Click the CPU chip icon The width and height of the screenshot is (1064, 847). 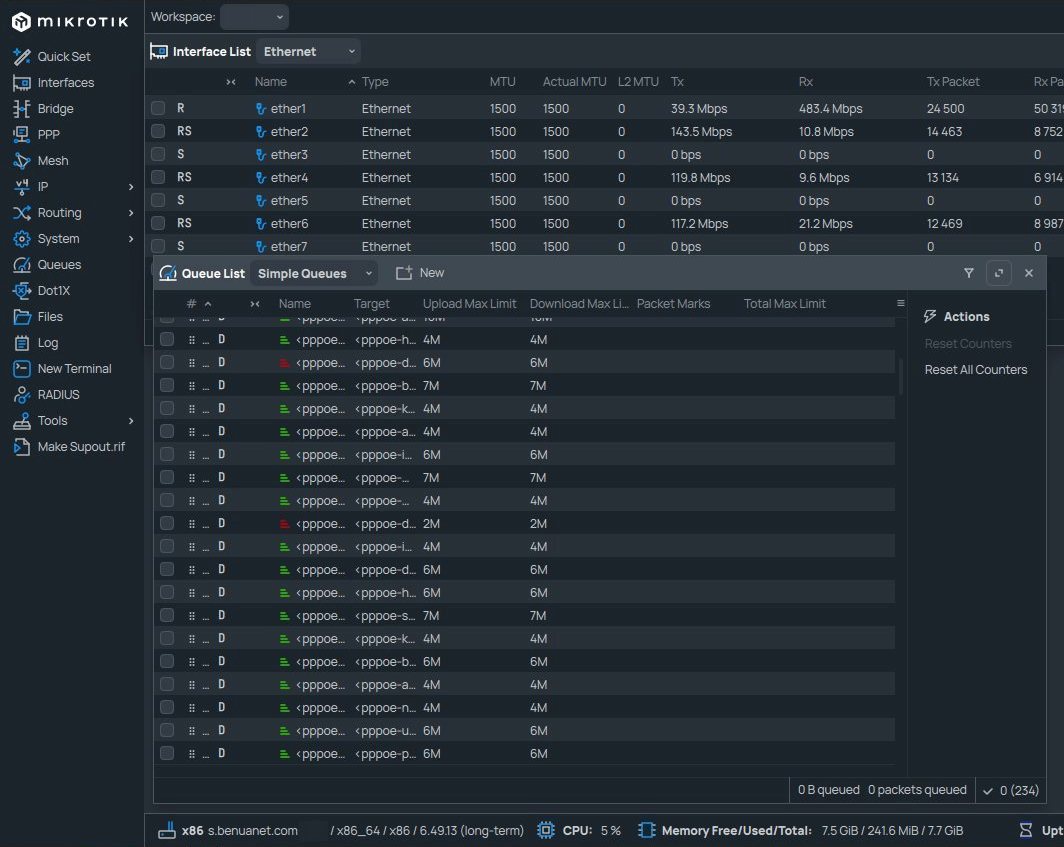coord(546,831)
